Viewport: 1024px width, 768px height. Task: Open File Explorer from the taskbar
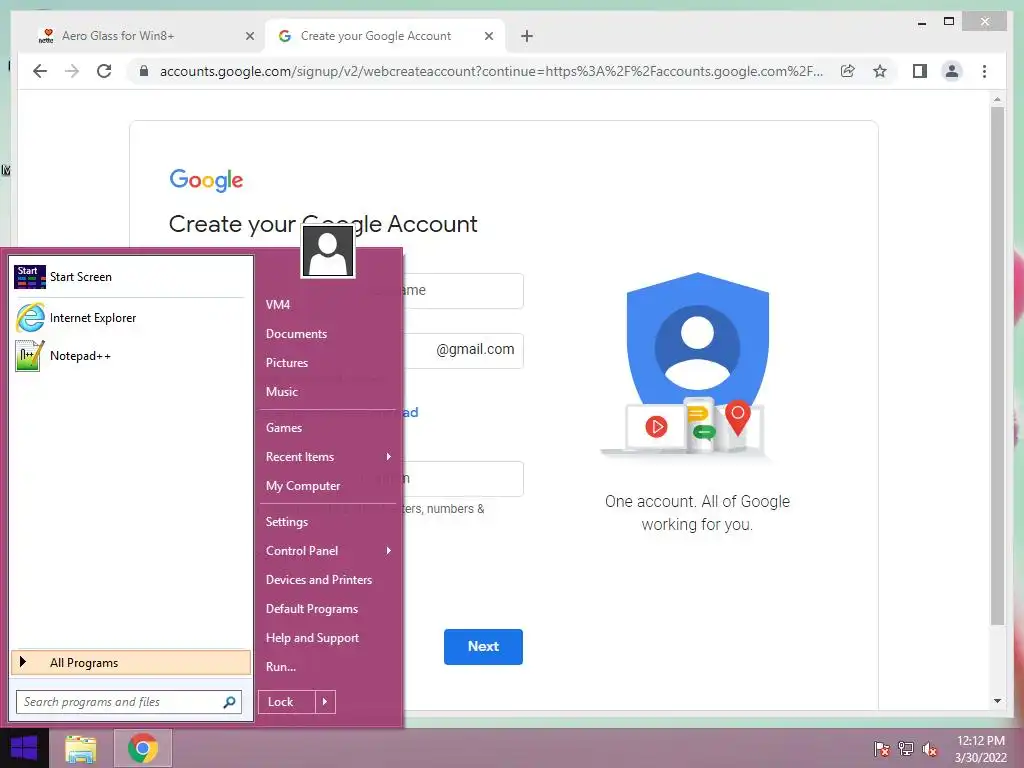pos(80,748)
